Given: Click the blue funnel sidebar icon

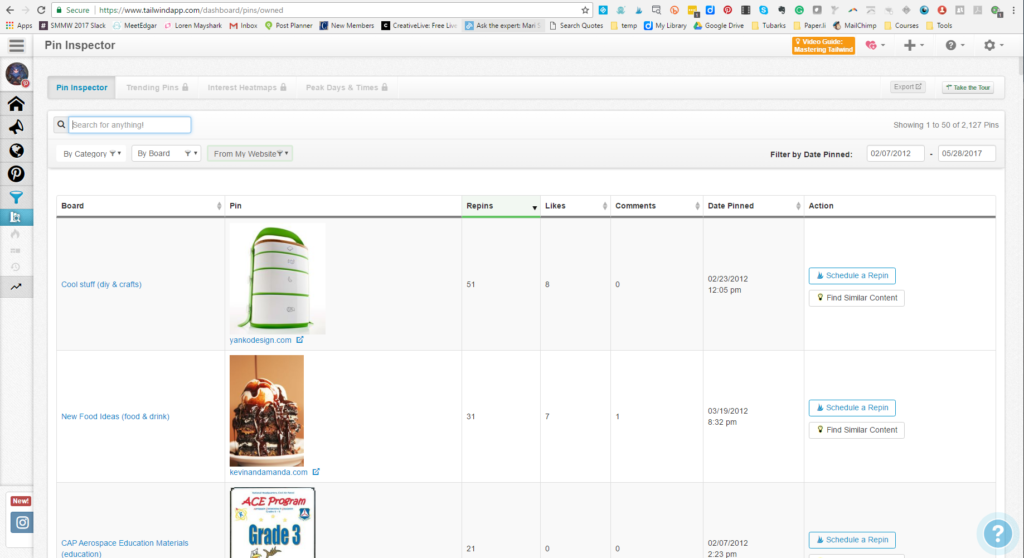Looking at the screenshot, I should tap(16, 196).
